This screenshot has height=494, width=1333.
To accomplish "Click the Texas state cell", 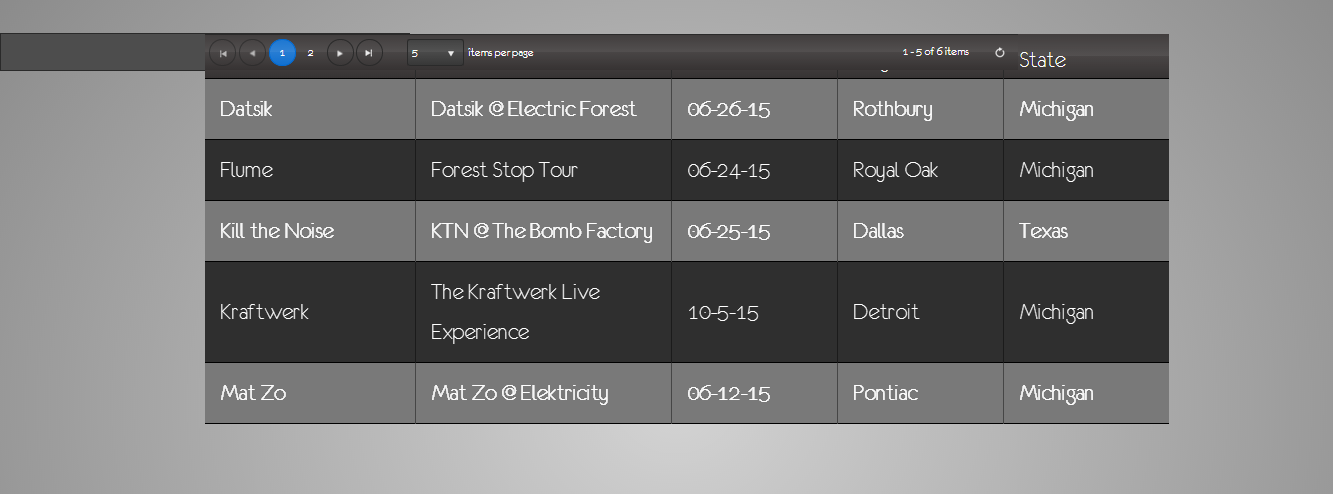I will click(x=1043, y=231).
